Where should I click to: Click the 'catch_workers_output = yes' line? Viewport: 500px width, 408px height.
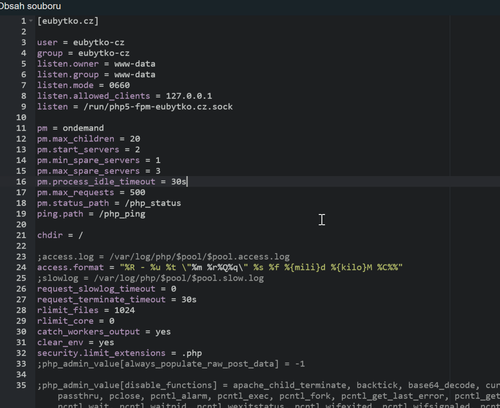point(104,332)
